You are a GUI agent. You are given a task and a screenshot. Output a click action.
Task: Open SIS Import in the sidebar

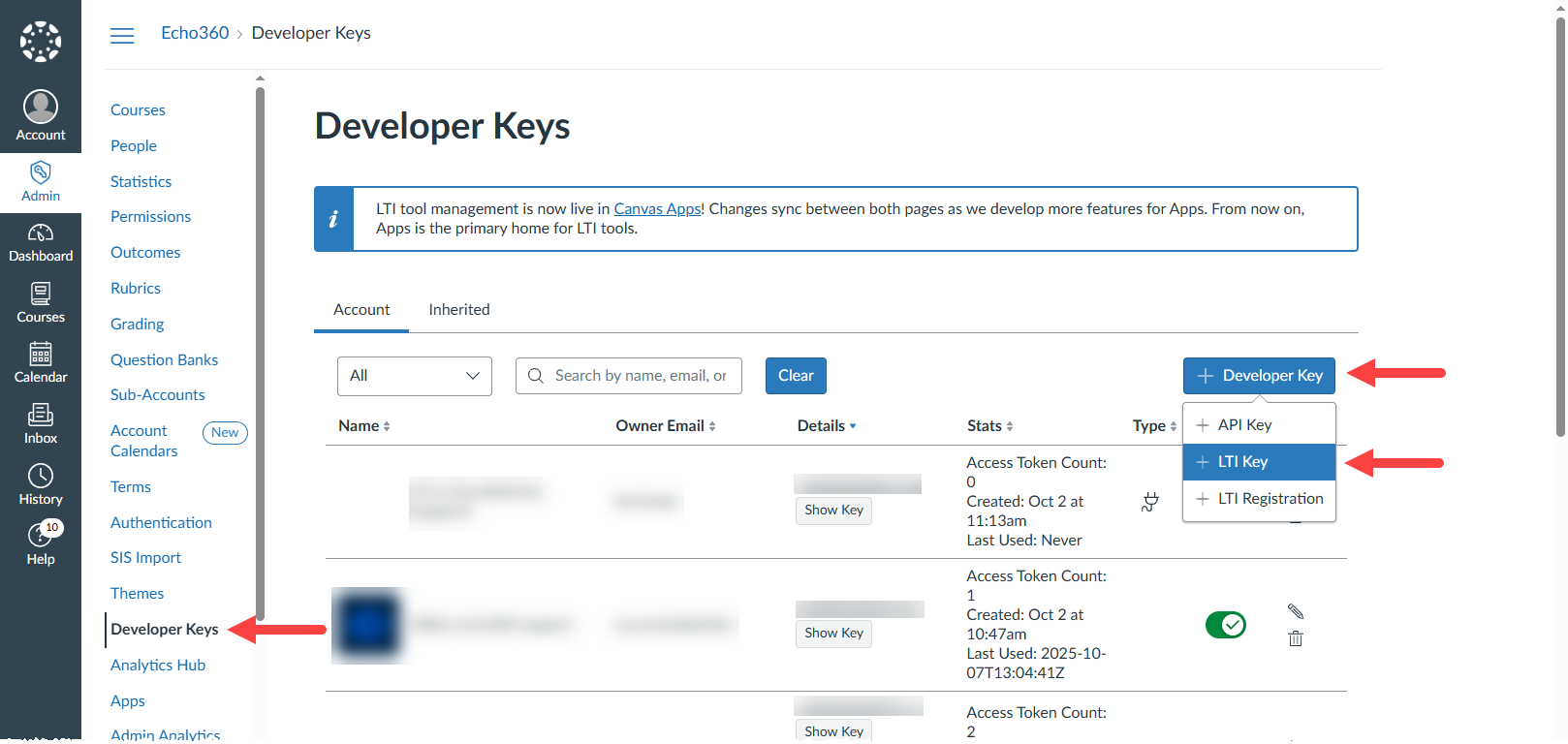coord(145,558)
